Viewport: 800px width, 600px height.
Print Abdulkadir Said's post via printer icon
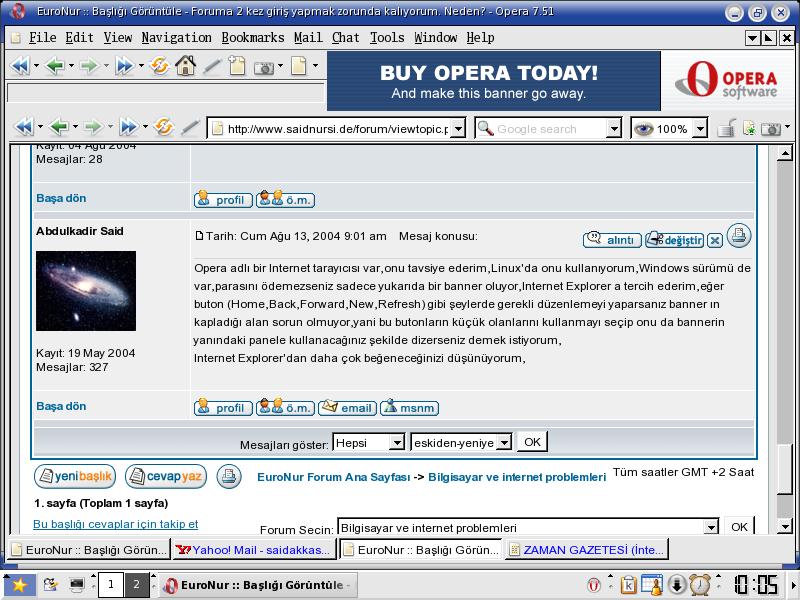coord(739,236)
